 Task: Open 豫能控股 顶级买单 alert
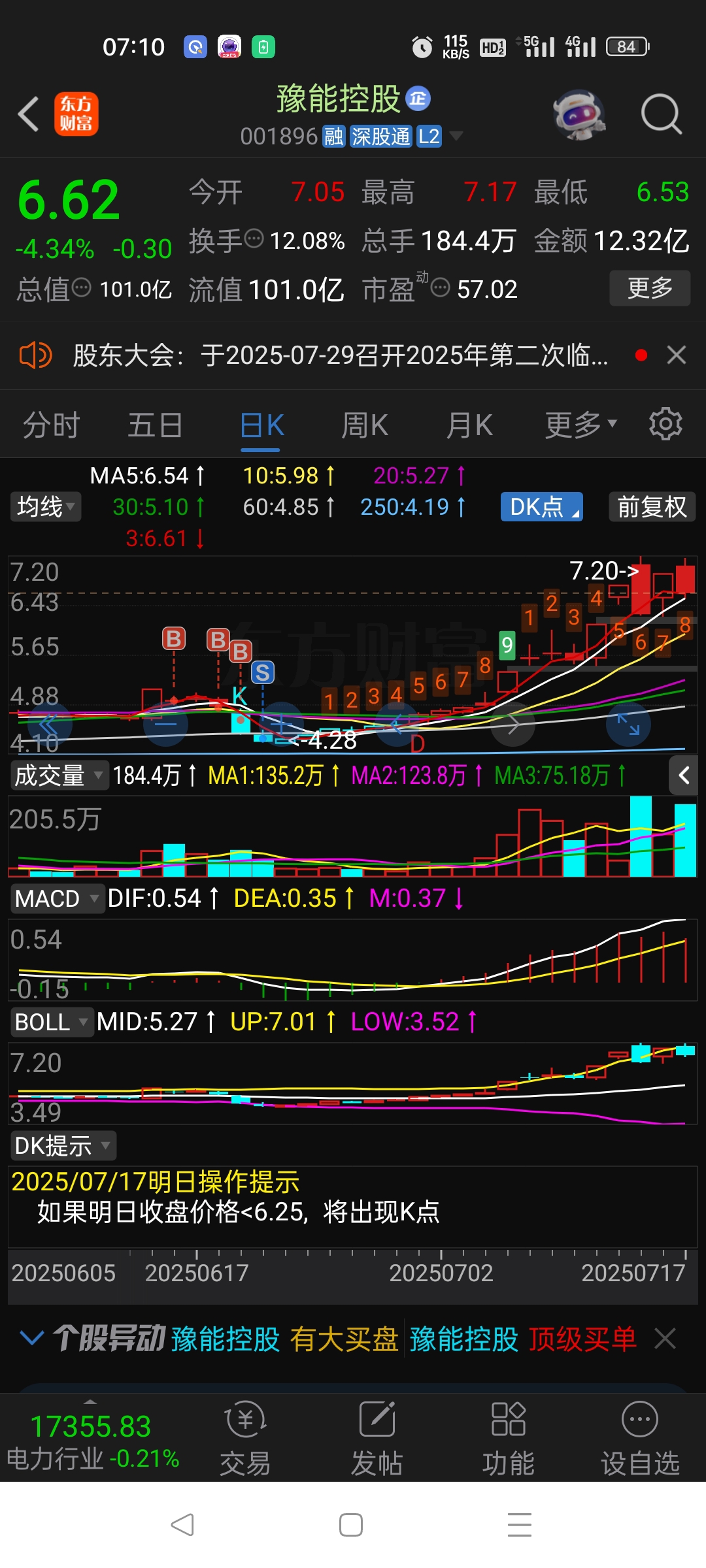coord(523,1339)
